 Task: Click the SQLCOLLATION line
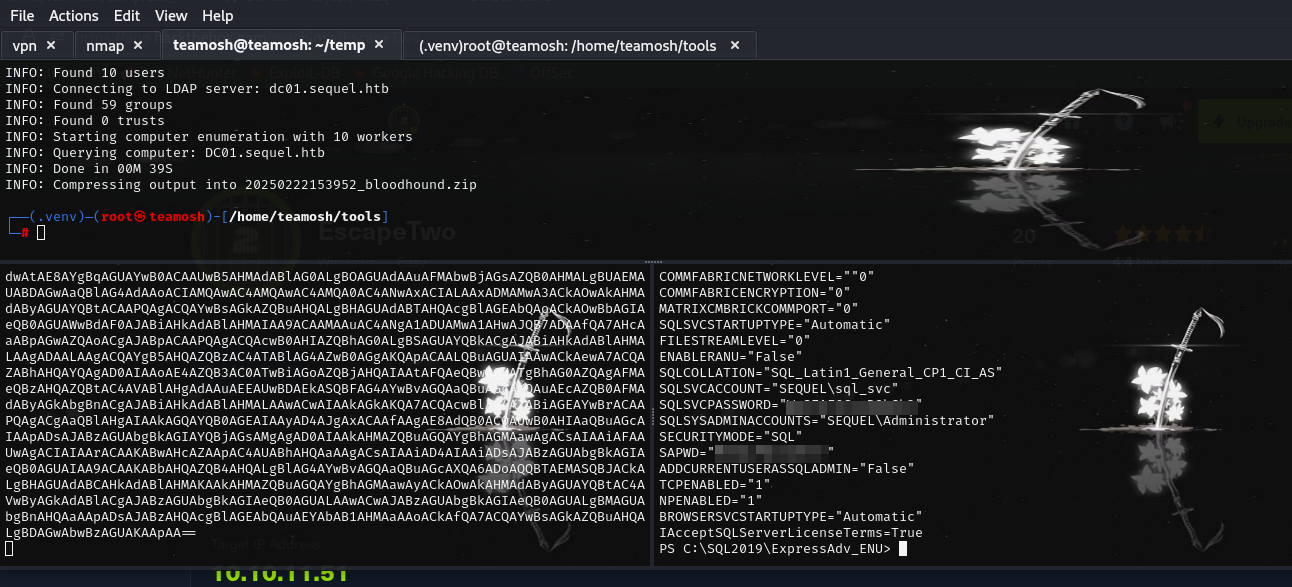click(831, 371)
